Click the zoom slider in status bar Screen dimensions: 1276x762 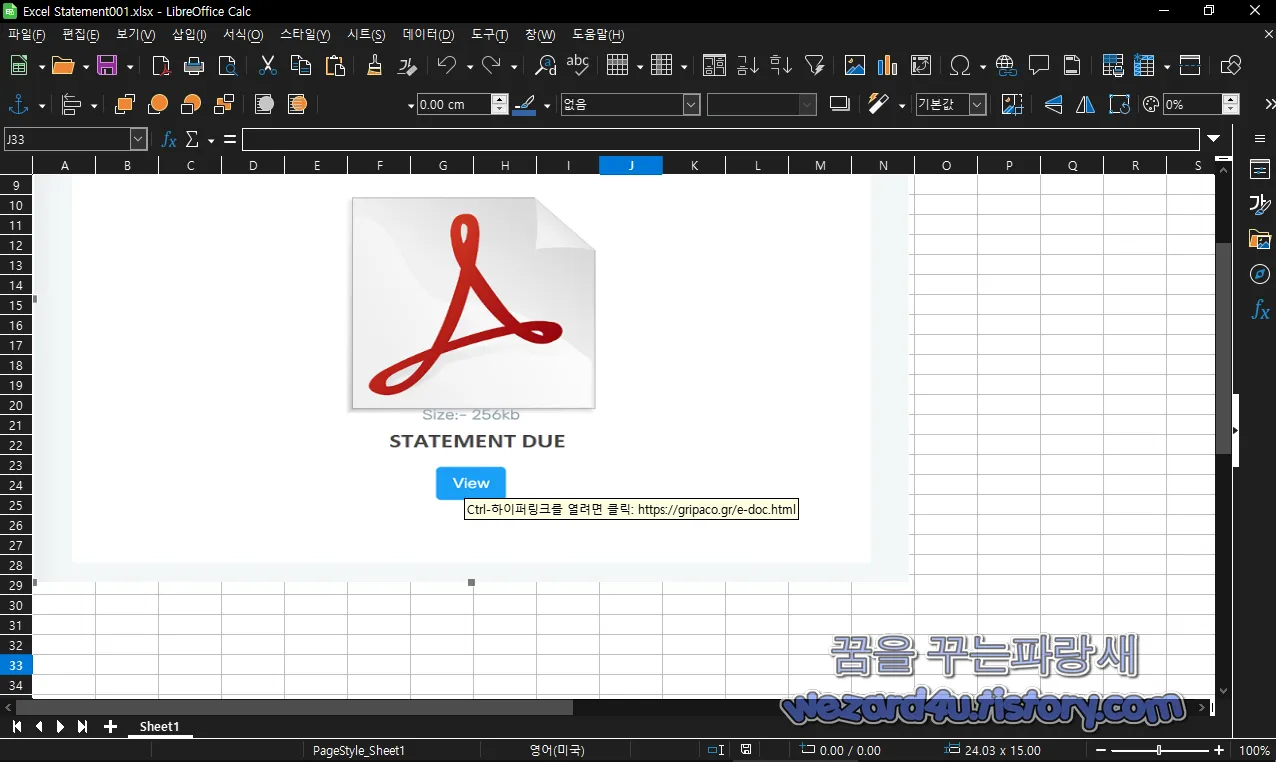(x=1160, y=750)
